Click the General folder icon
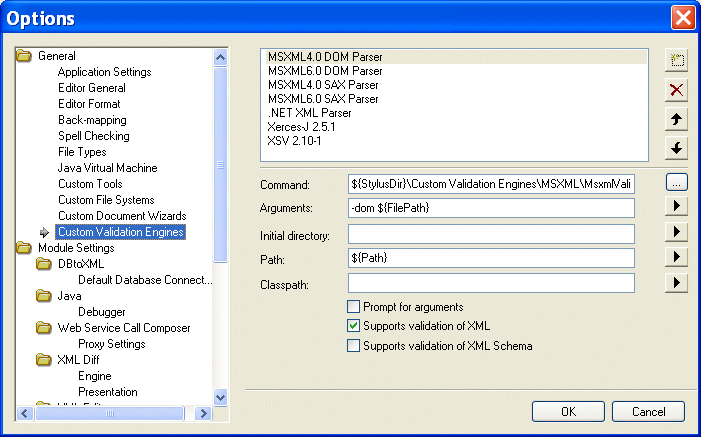This screenshot has width=701, height=437. click(24, 56)
